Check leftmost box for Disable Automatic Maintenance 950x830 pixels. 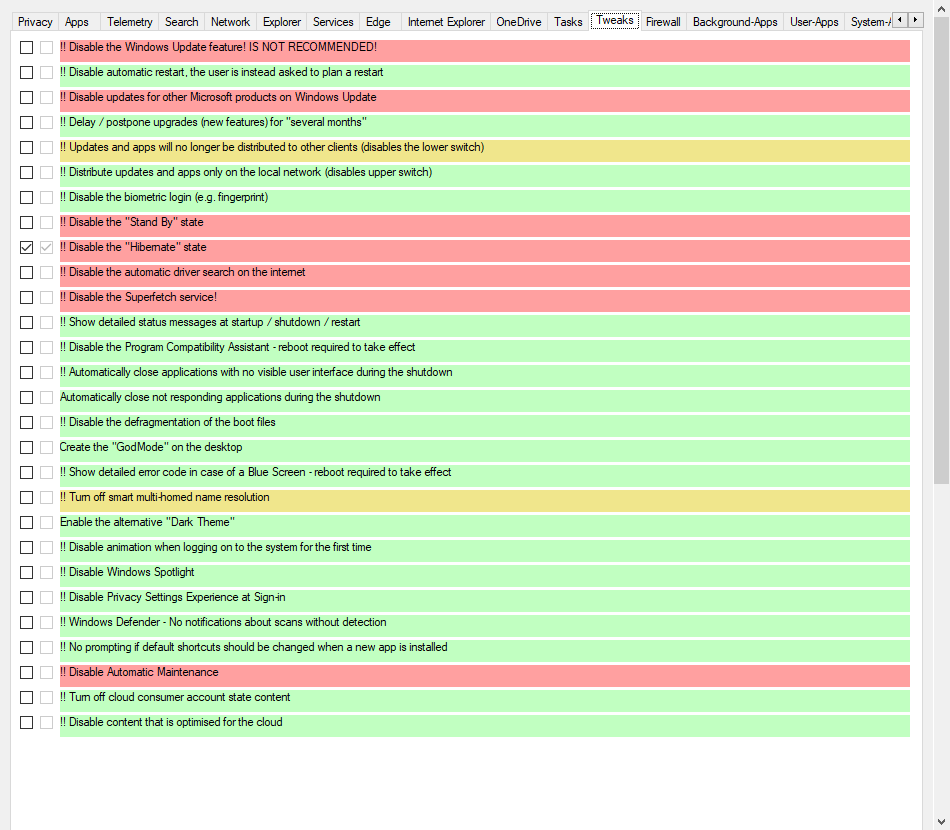tap(27, 672)
